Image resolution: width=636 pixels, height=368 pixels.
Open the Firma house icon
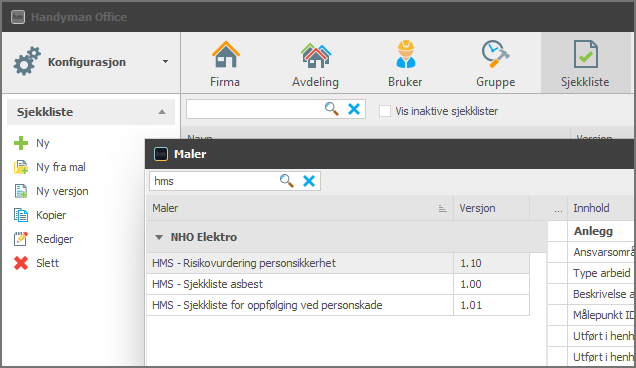click(226, 54)
